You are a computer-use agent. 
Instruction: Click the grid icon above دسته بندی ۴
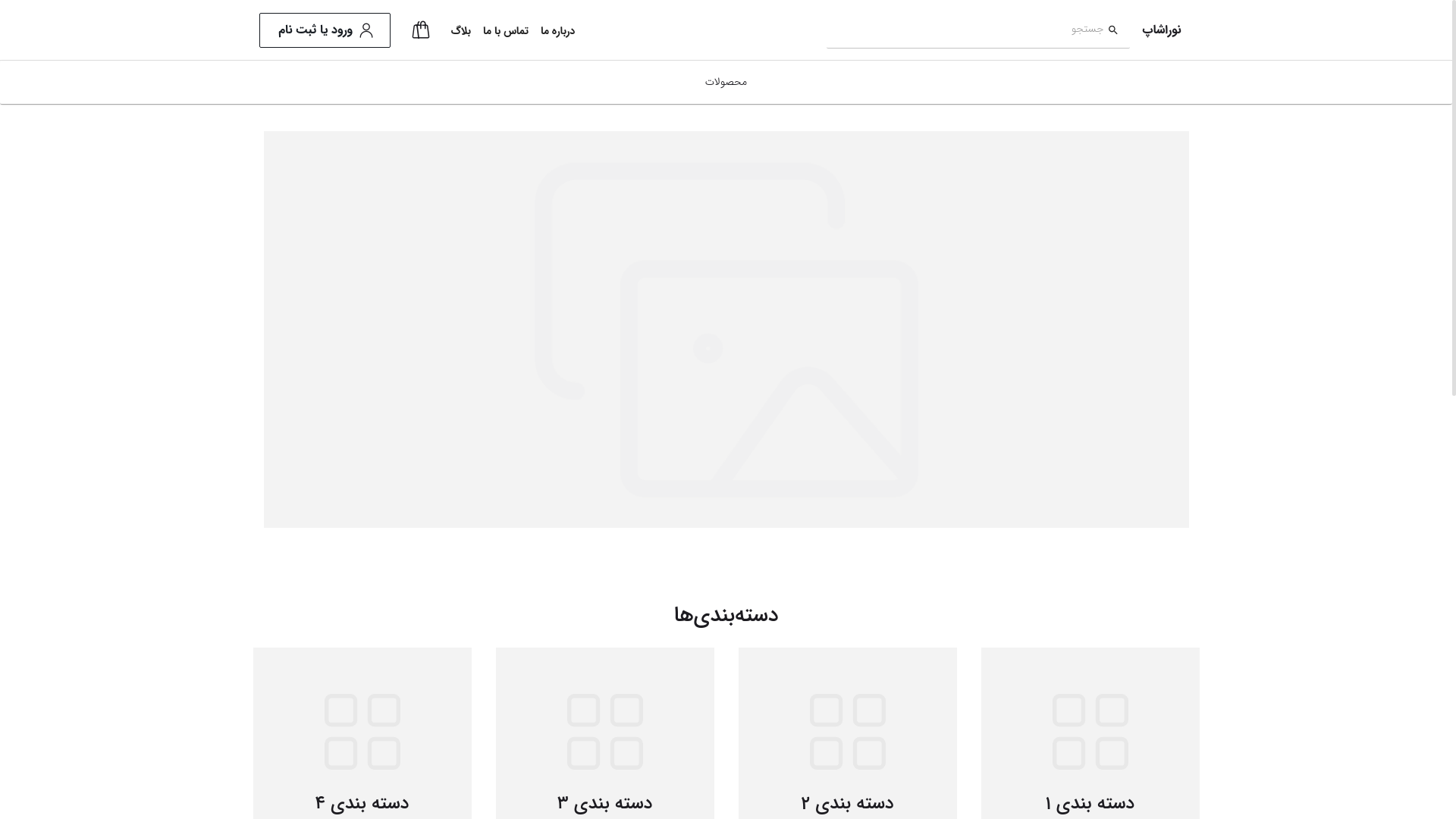pos(362,732)
